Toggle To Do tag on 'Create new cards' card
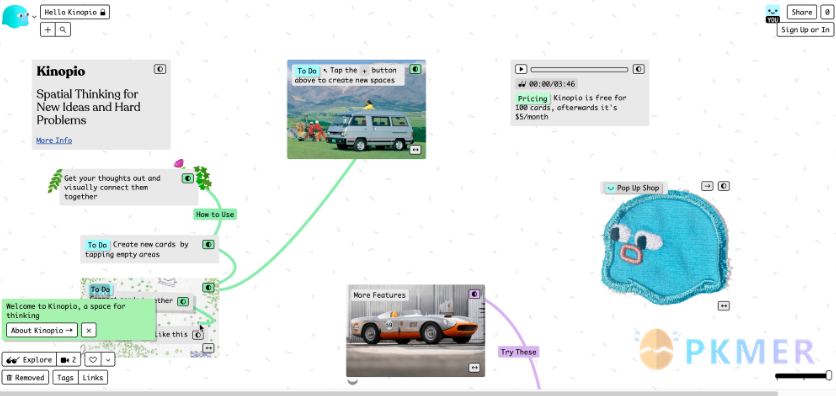The height and width of the screenshot is (396, 836). [x=97, y=245]
